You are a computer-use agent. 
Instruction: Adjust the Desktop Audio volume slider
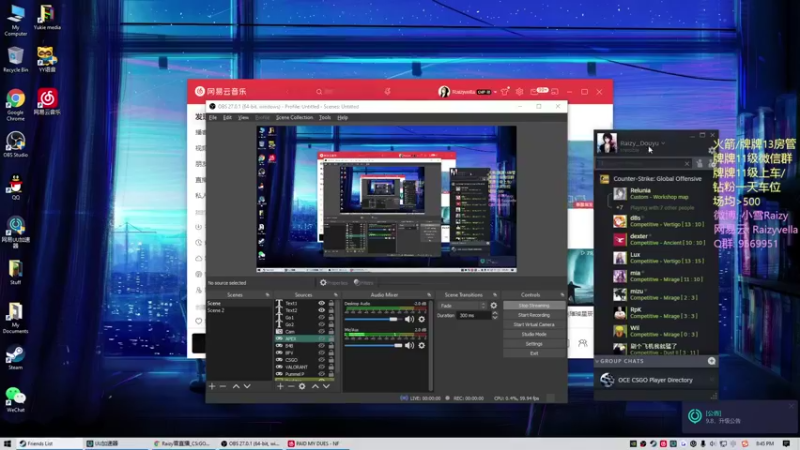373,319
